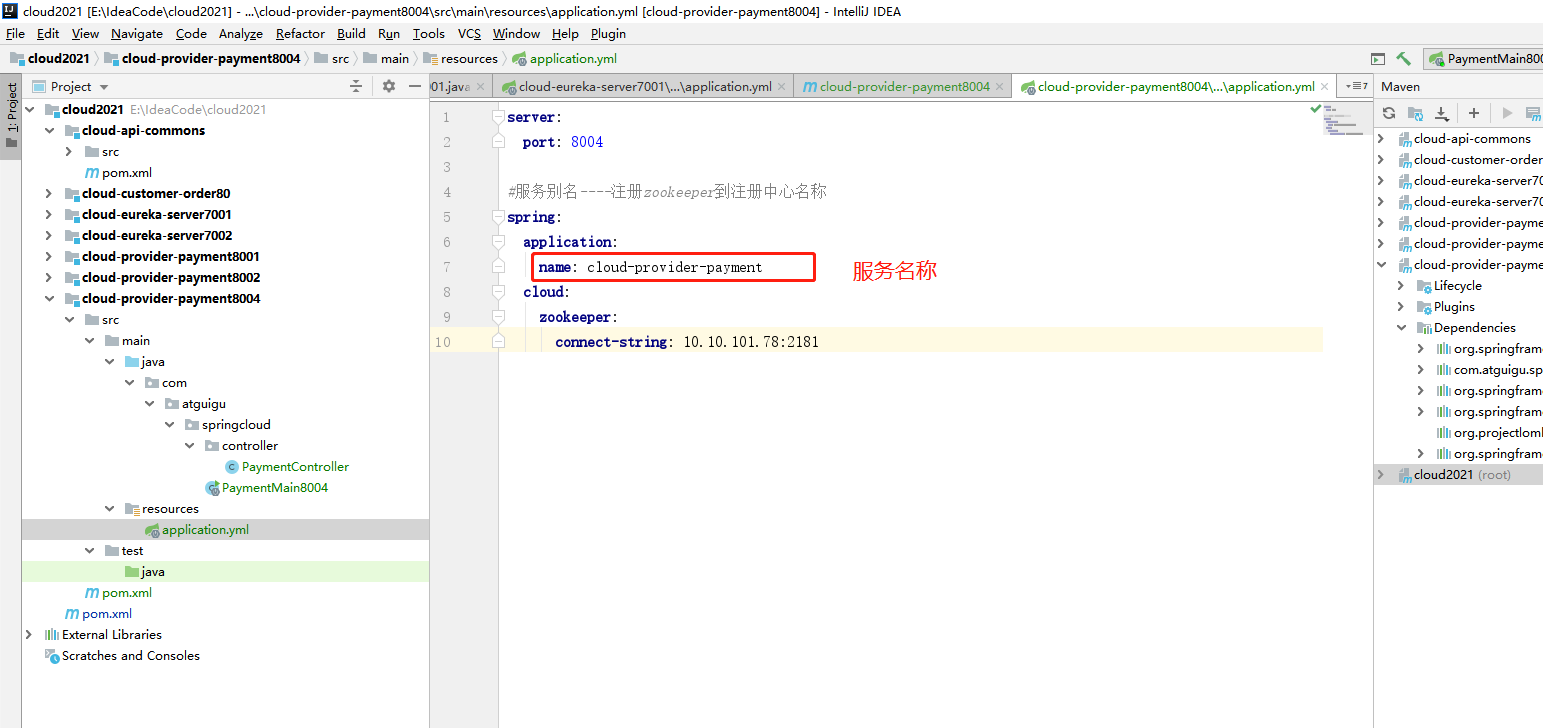
Task: Close the payment8004 application.yml tab
Action: [1325, 87]
